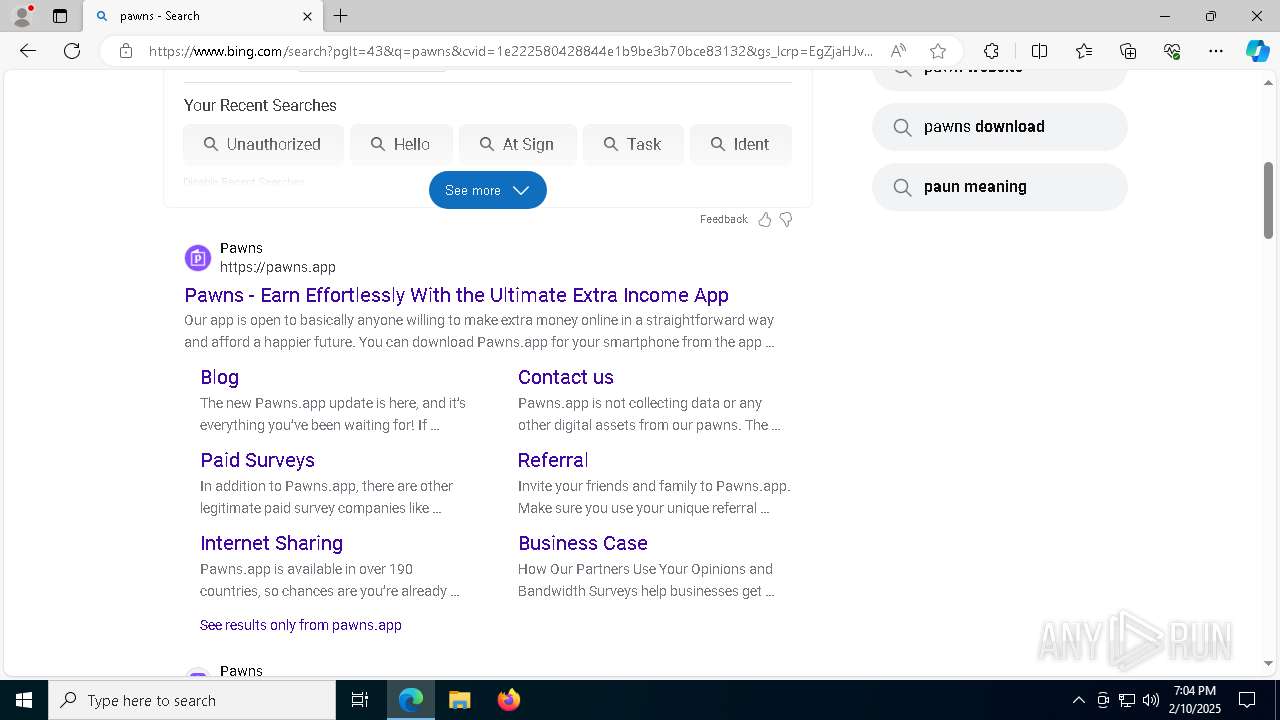This screenshot has height=720, width=1280.
Task: Open Pawns Earn Effortlessly result title
Action: (456, 295)
